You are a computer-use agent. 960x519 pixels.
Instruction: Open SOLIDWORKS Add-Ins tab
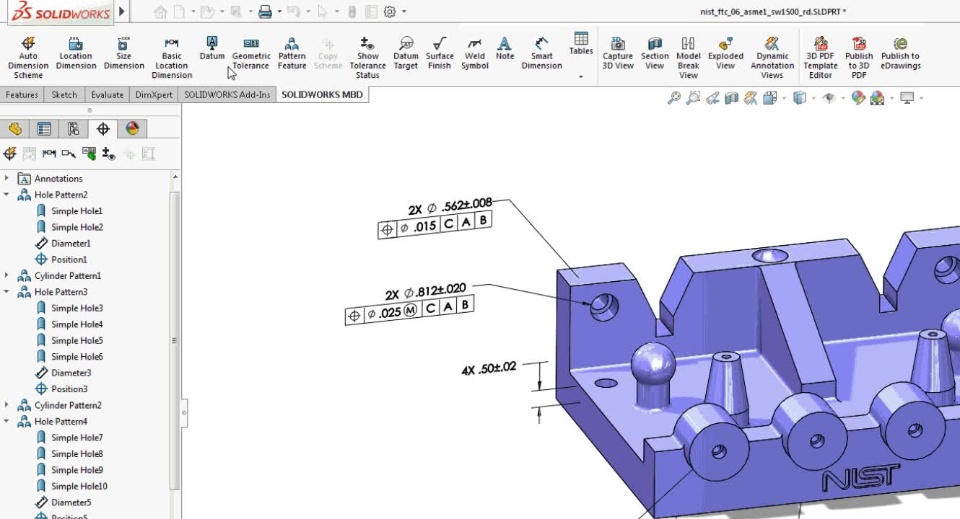click(227, 95)
